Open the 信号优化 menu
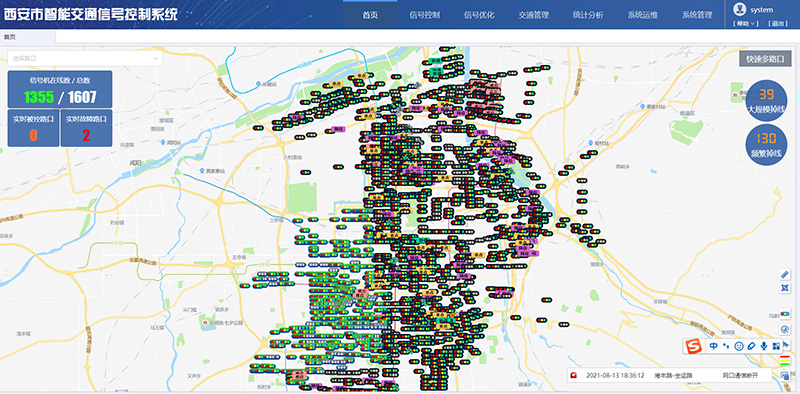Screen dimensions: 800x394 479,15
